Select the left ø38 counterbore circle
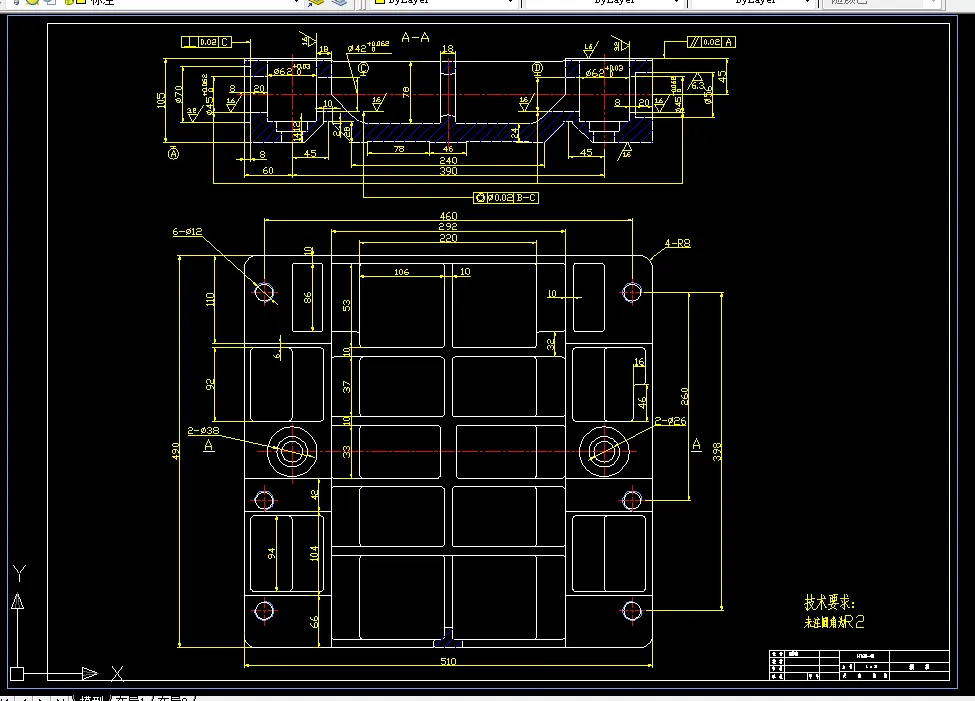 click(x=292, y=452)
